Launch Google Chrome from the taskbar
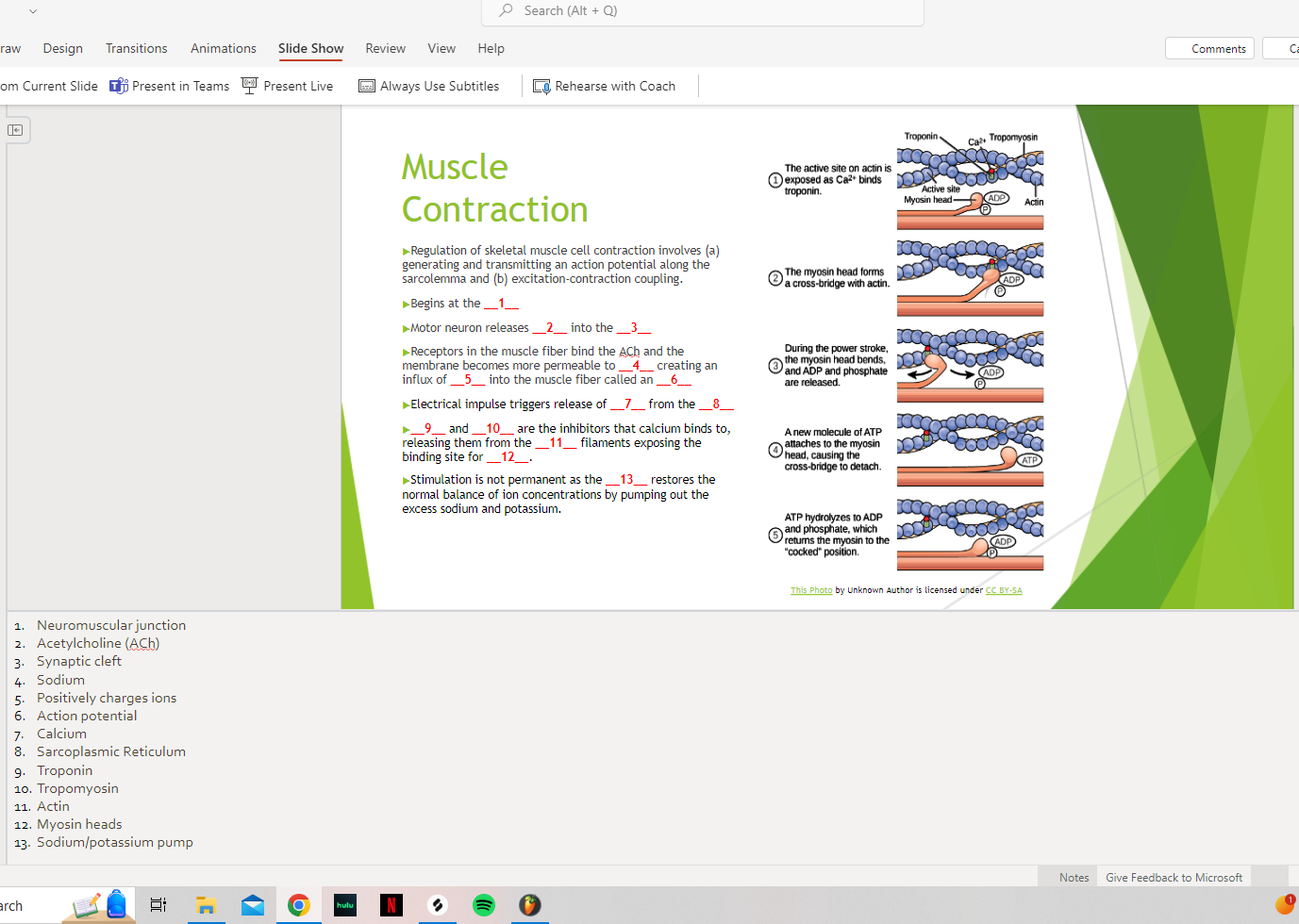 click(299, 905)
